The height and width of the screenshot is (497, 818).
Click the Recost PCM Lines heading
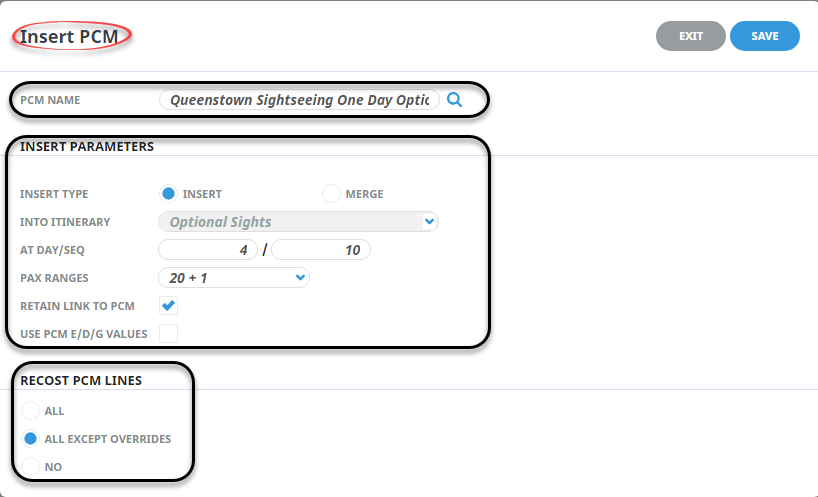(81, 381)
